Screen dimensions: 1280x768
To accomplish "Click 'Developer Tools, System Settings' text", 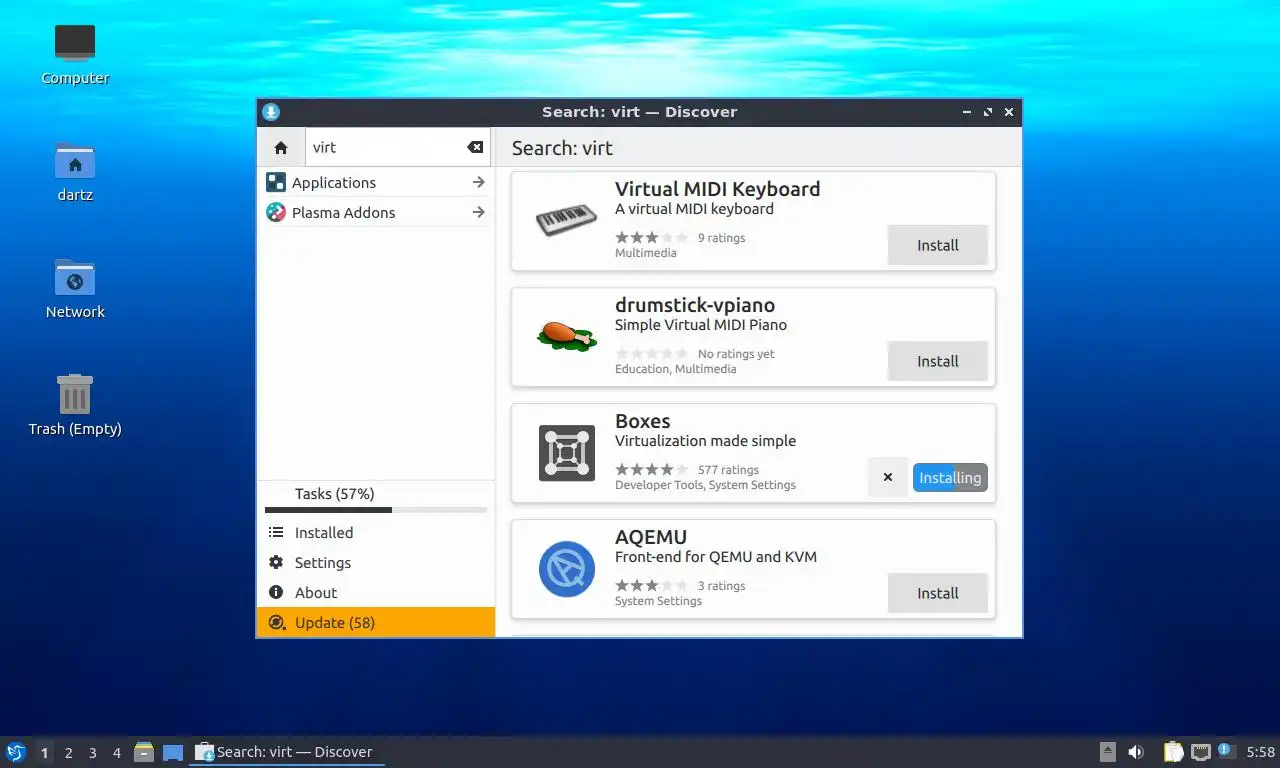I will [x=705, y=485].
